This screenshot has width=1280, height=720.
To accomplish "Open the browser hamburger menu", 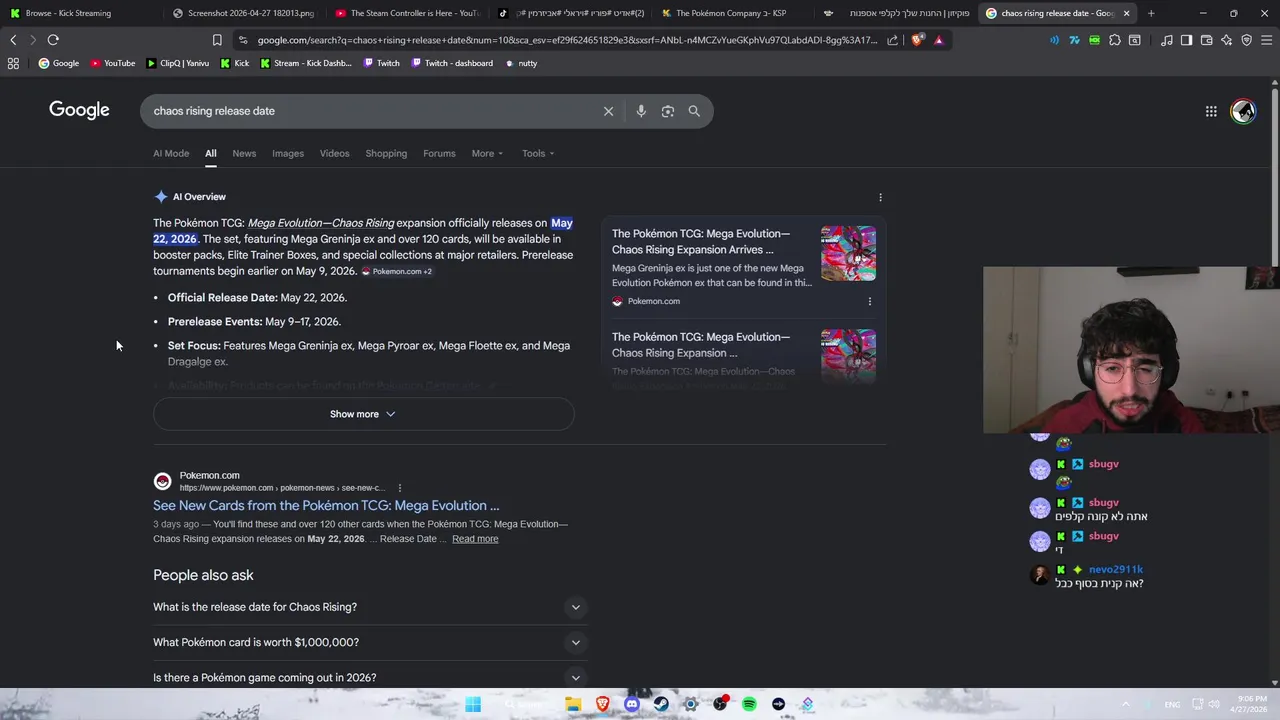I will pos(1266,40).
